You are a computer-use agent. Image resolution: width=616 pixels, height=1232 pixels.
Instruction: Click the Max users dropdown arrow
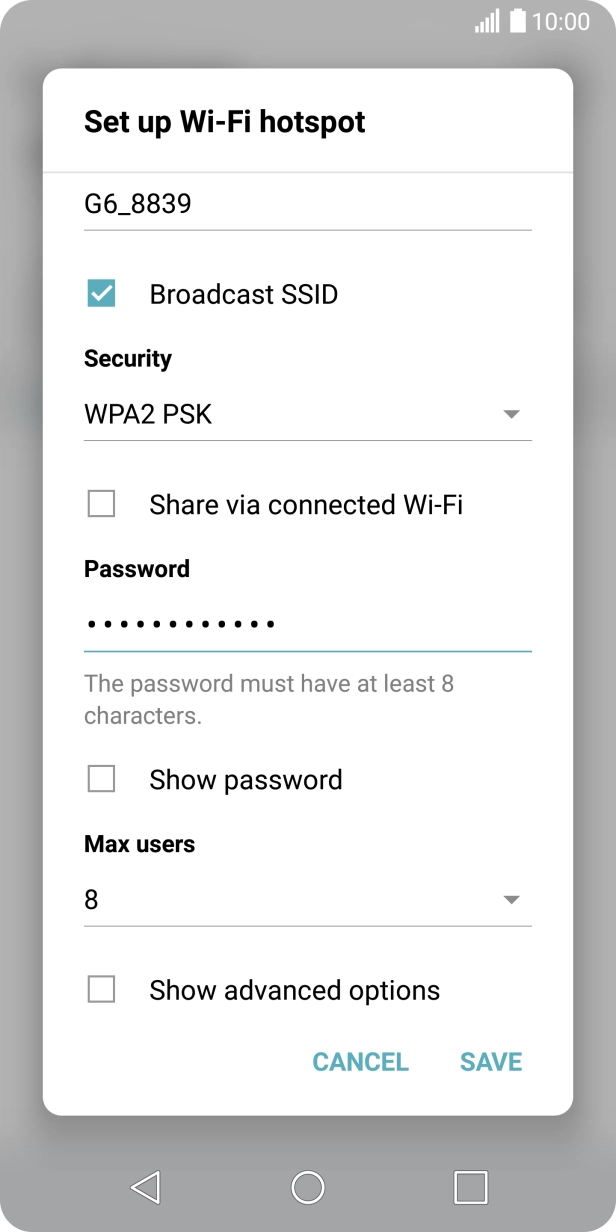click(x=511, y=900)
